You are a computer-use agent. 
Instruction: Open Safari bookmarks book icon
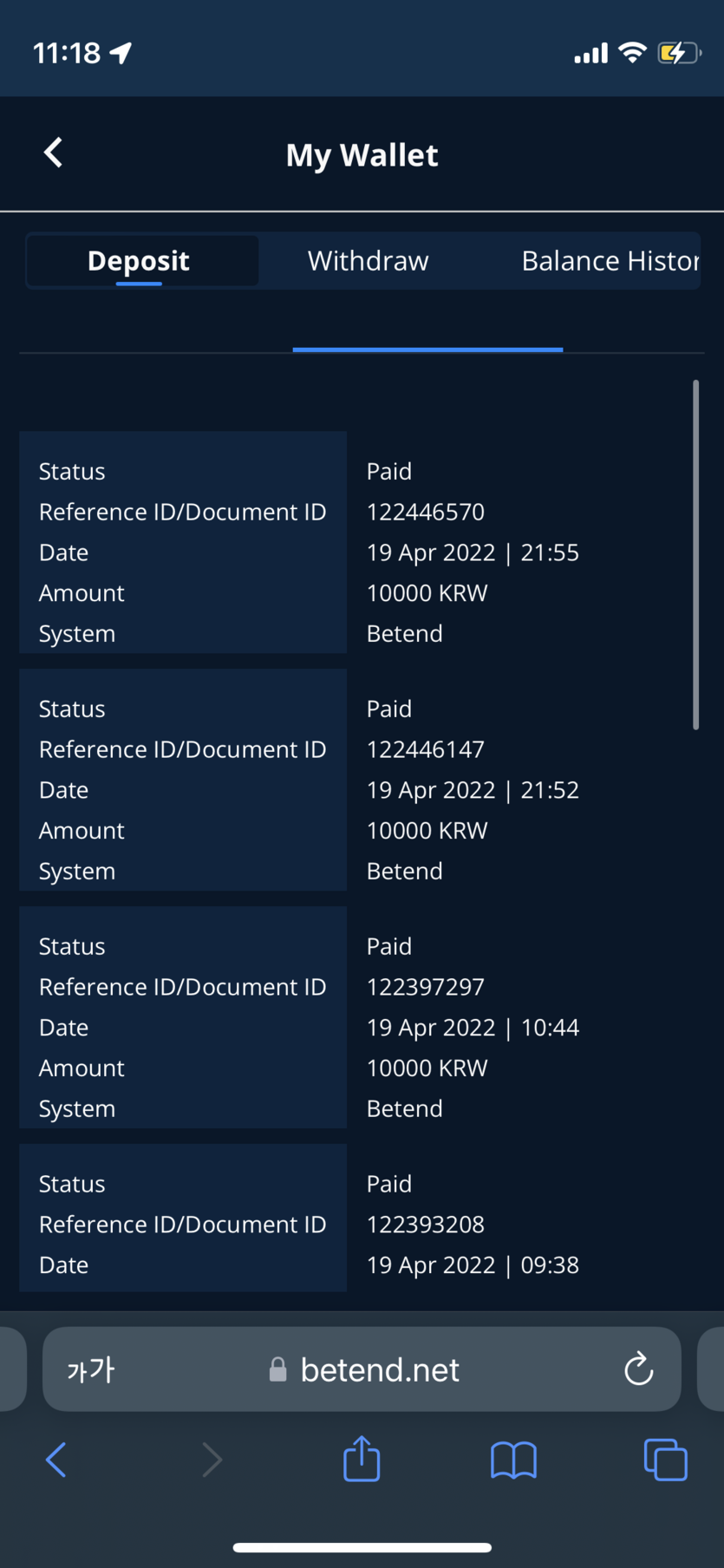[x=513, y=1460]
